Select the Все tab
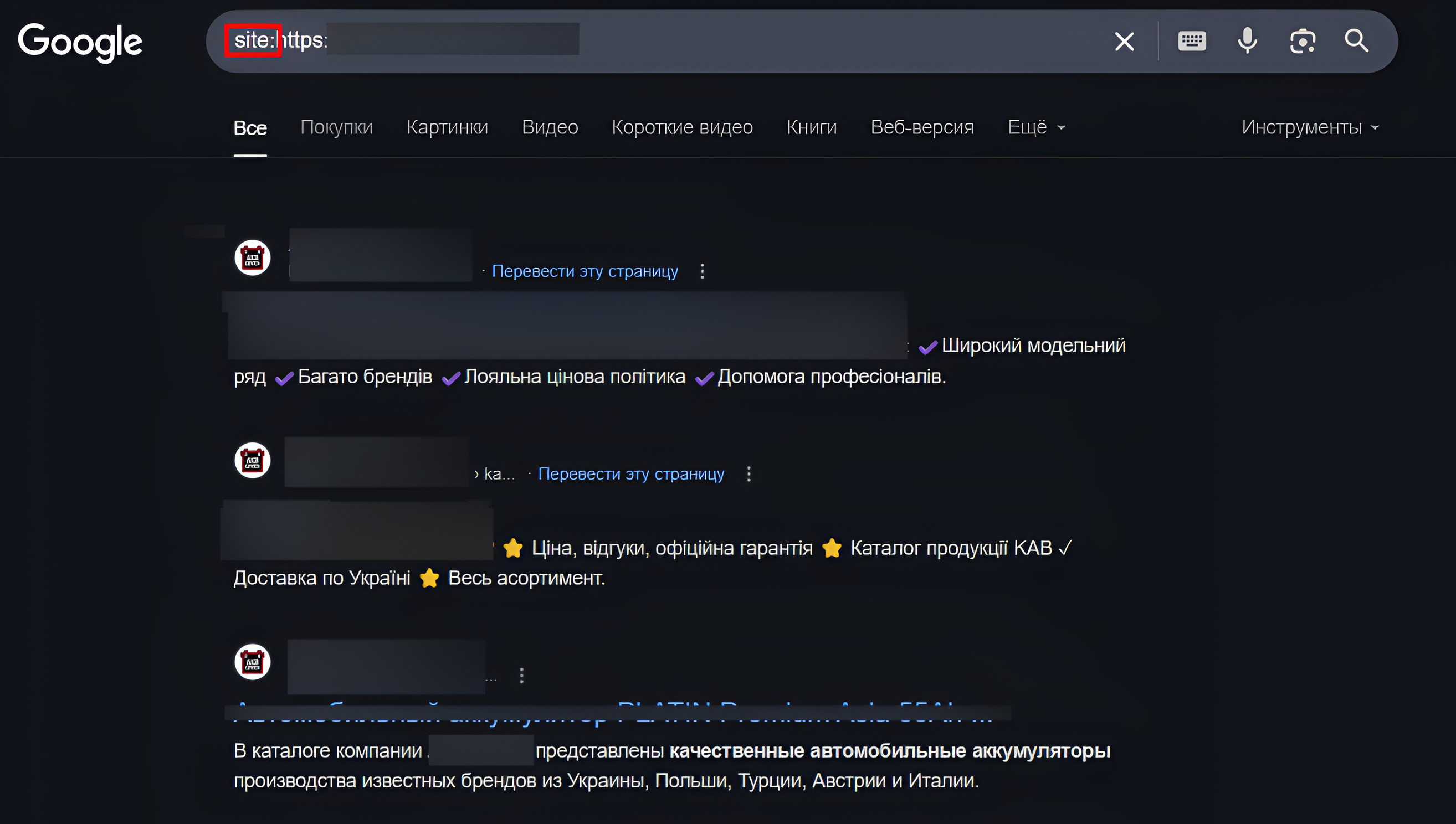The width and height of the screenshot is (1456, 824). pos(250,127)
